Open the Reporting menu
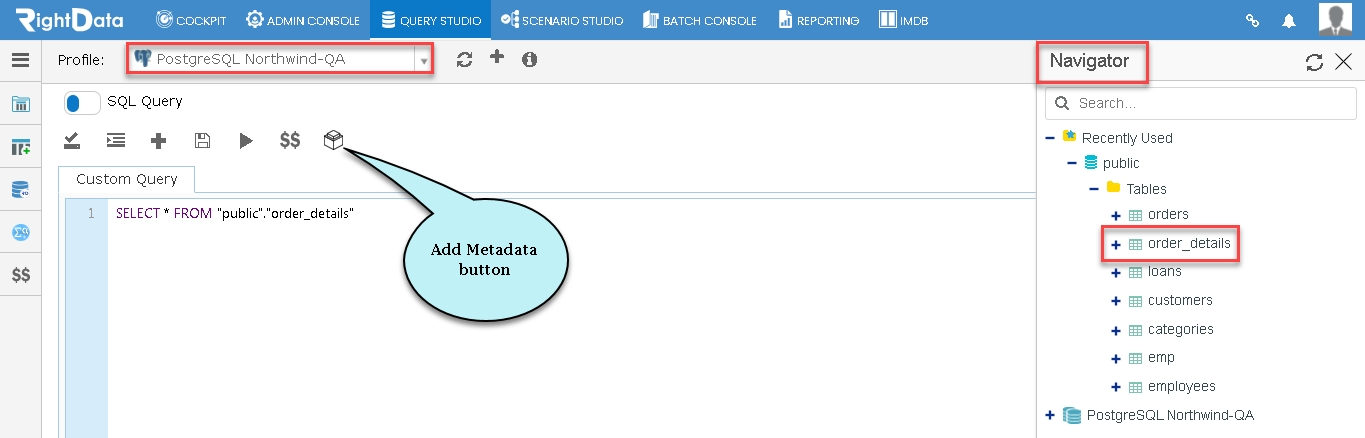 coord(818,20)
